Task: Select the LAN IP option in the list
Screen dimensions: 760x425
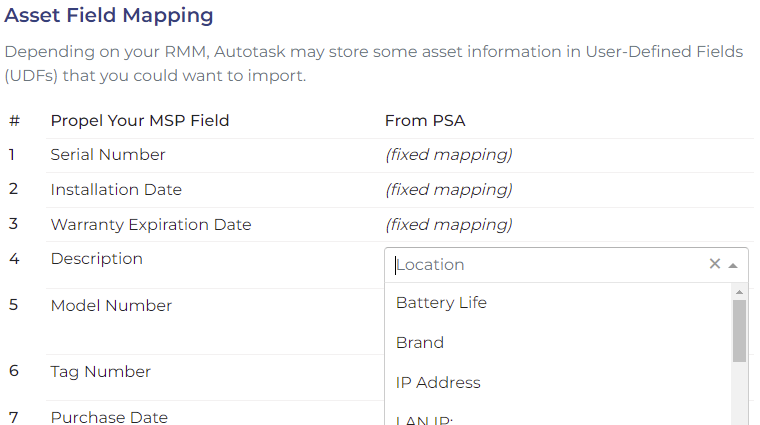Action: coord(558,417)
